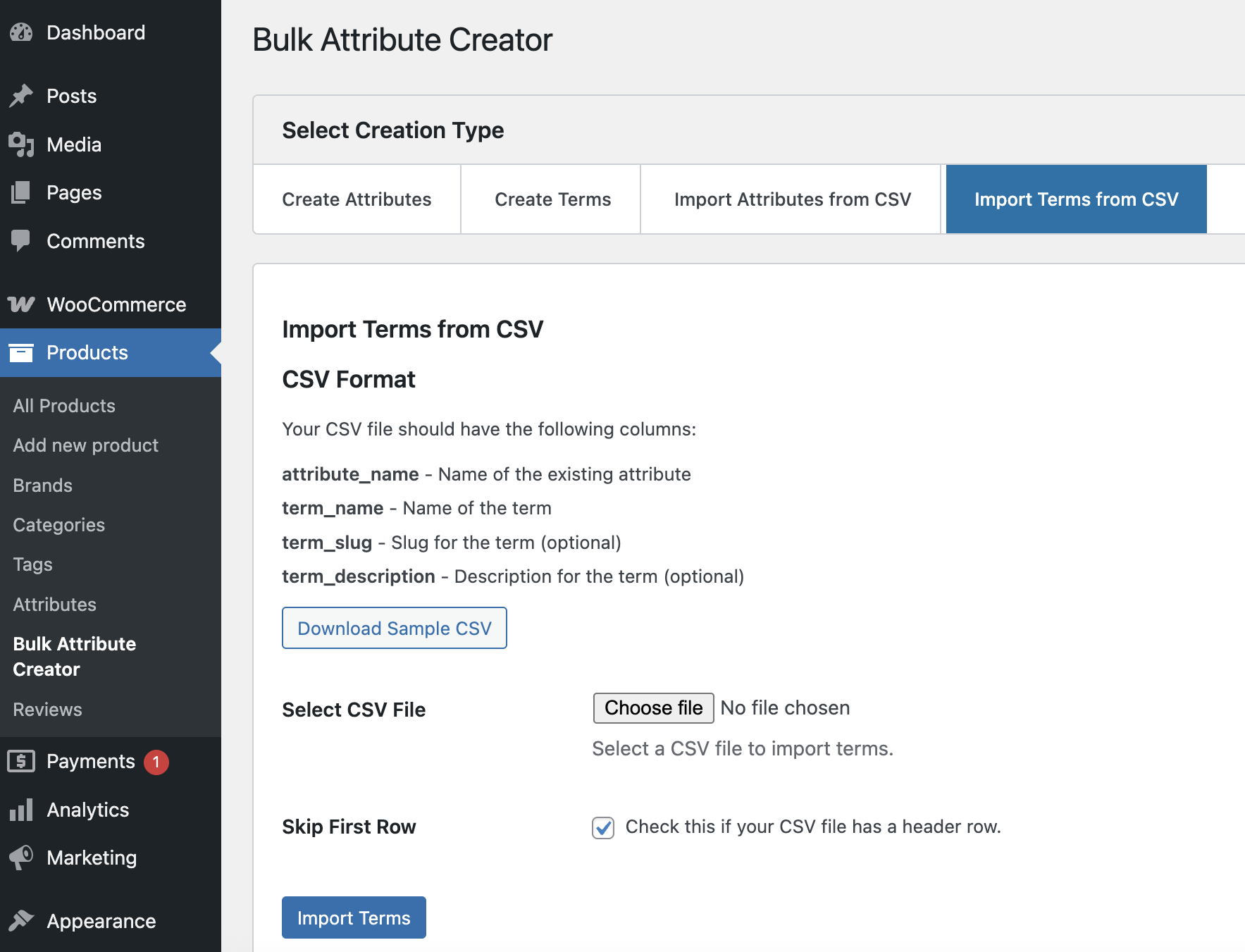The image size is (1245, 952).
Task: Open the Comments menu item
Action: click(111, 241)
